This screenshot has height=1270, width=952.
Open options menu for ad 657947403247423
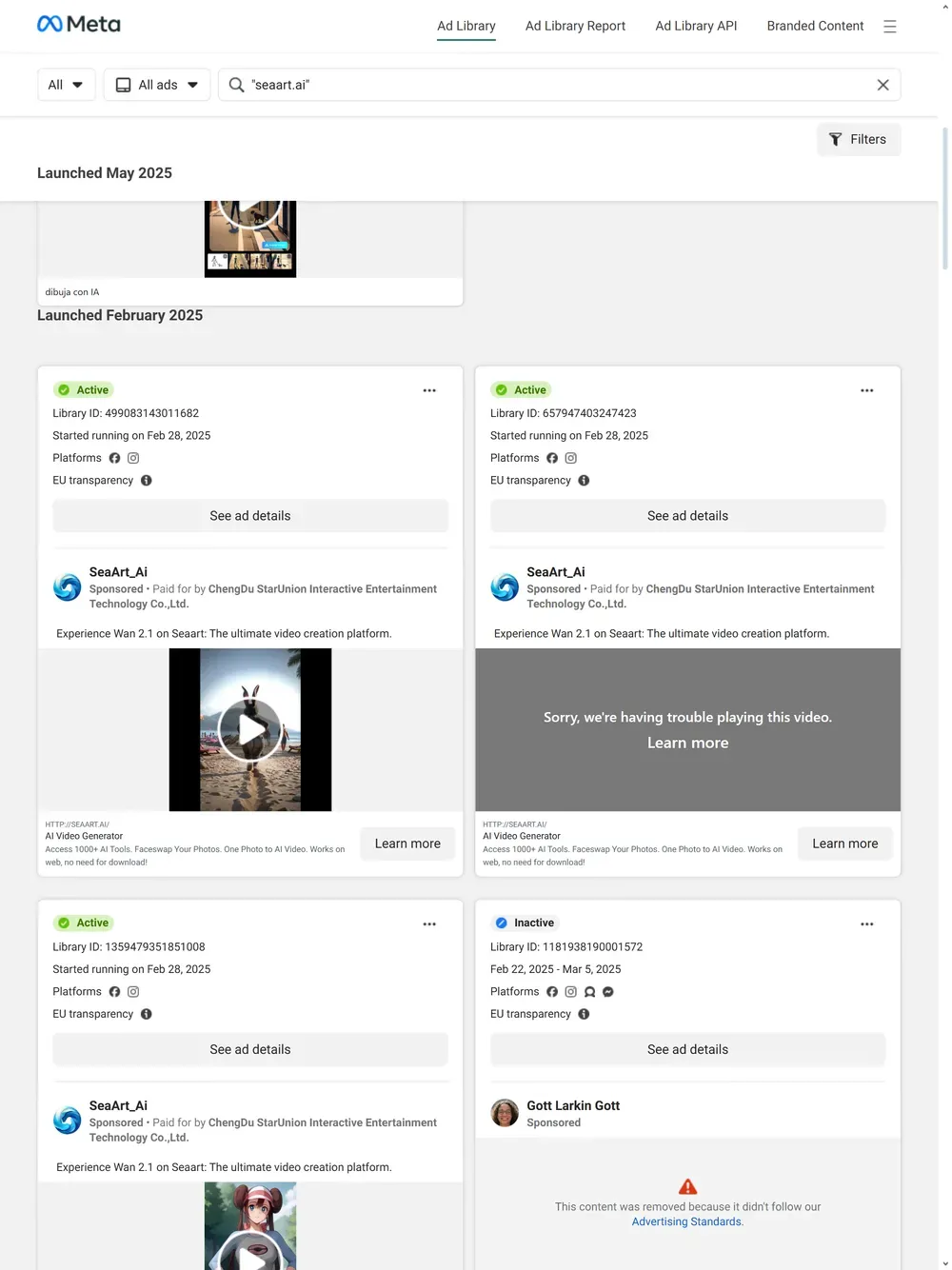tap(866, 390)
